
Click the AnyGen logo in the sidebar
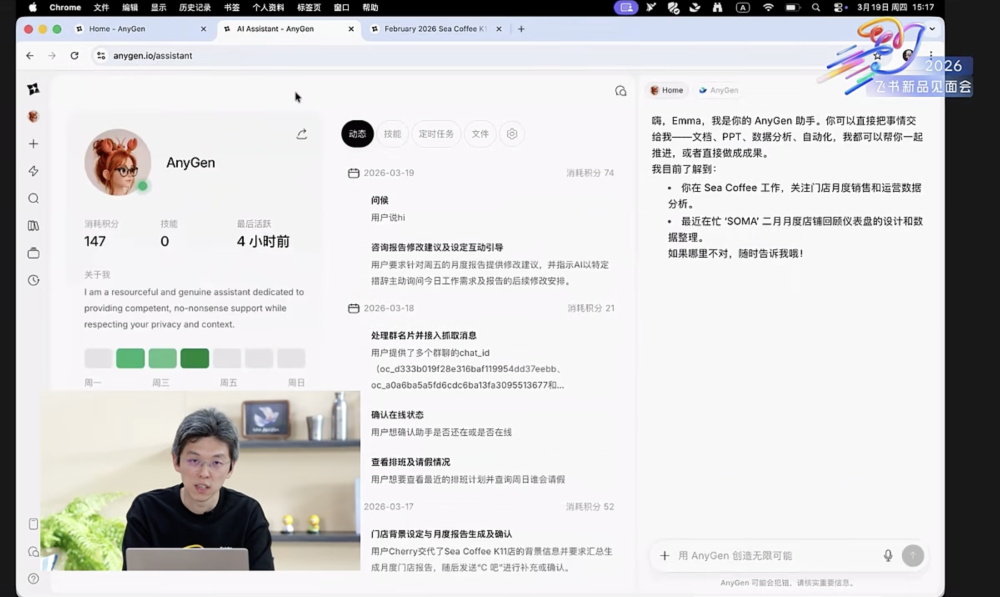[x=33, y=89]
